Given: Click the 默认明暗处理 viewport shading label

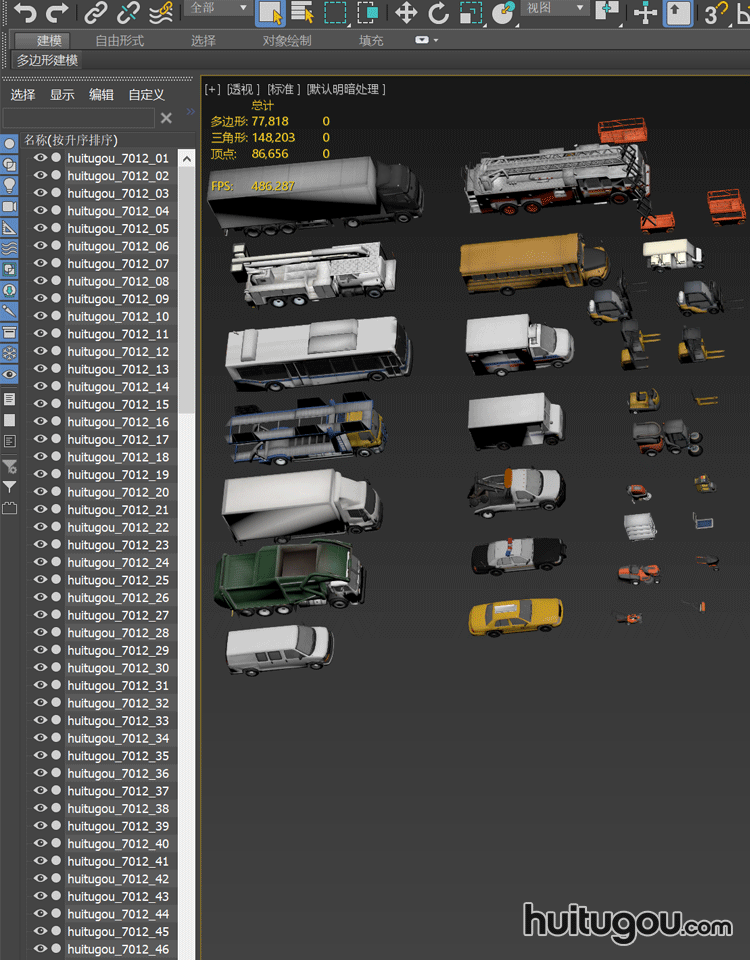Looking at the screenshot, I should (x=346, y=89).
